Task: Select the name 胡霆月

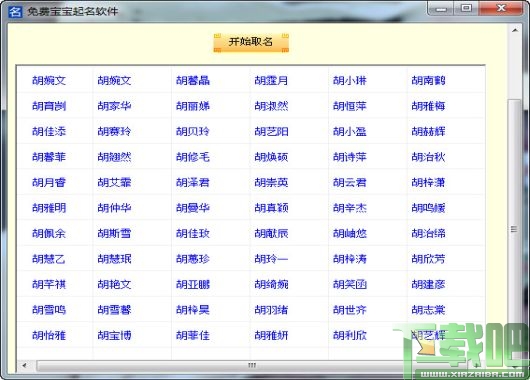Action: coord(271,80)
